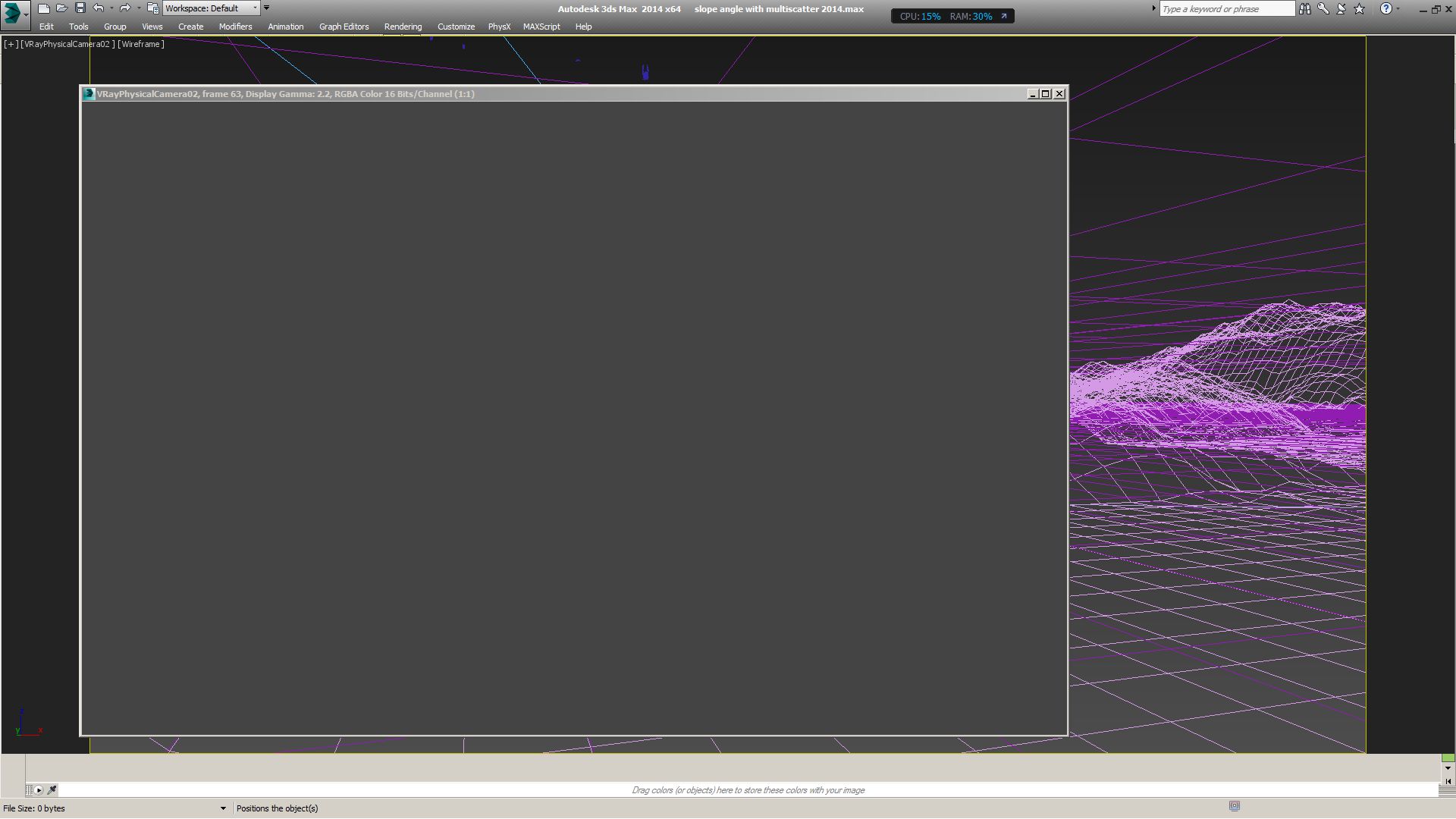Click the binoculars search icon
1456x819 pixels.
1304,9
